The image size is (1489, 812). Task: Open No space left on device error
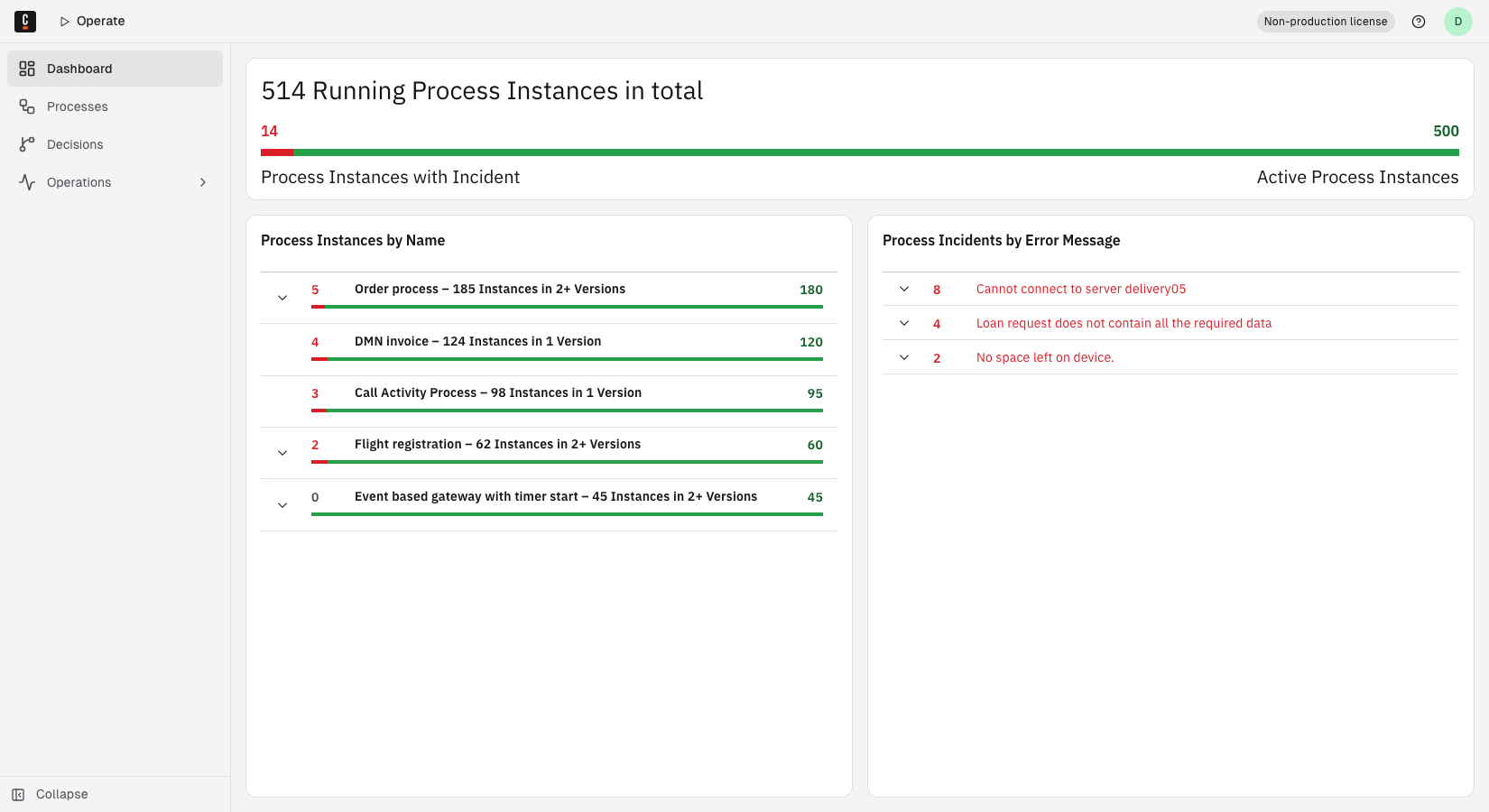click(x=1045, y=357)
